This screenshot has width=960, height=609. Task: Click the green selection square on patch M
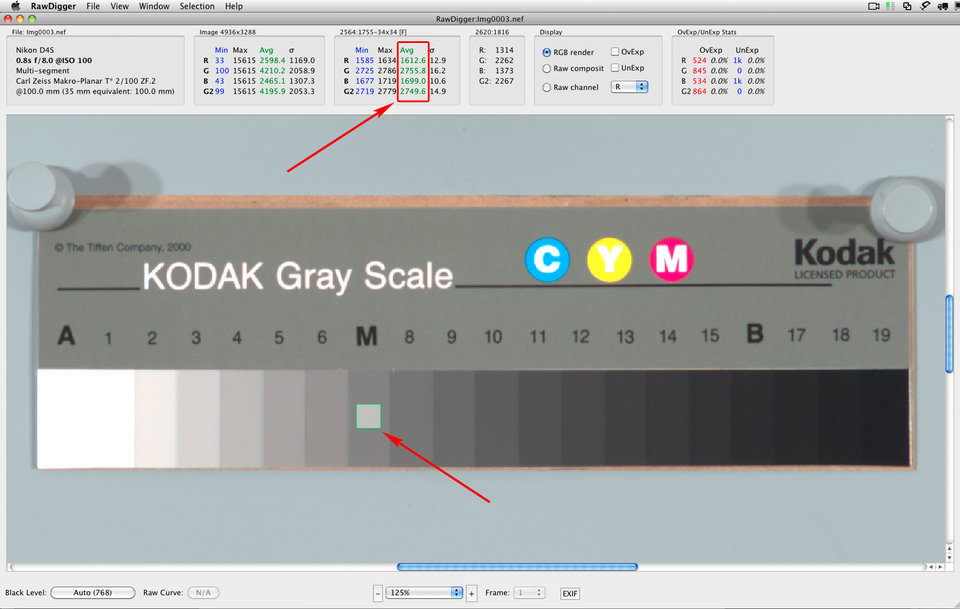pos(369,416)
